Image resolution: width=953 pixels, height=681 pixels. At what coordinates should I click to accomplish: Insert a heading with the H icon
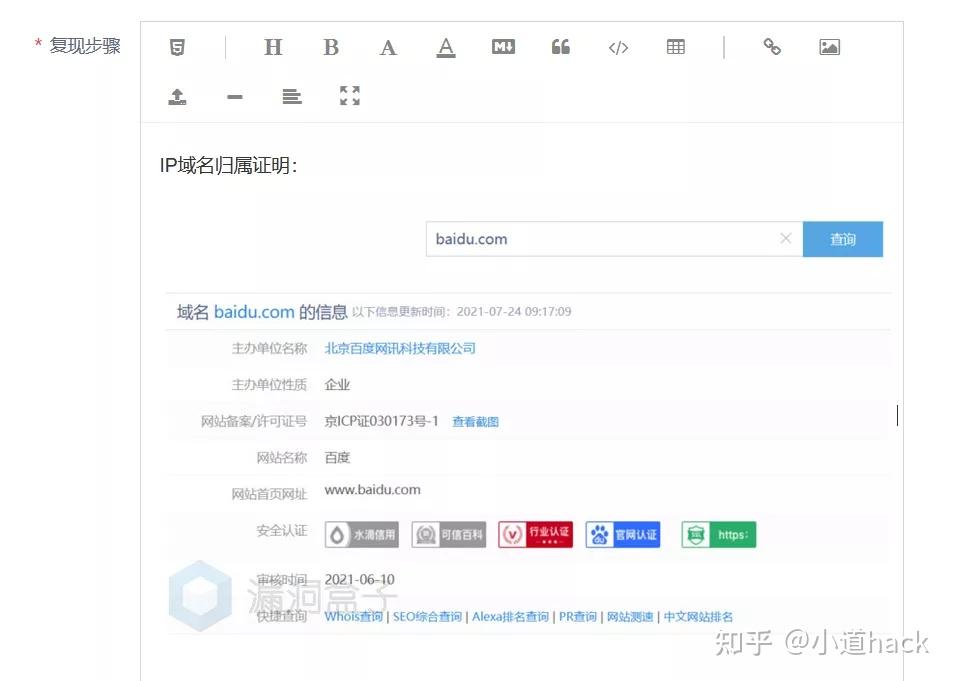click(272, 46)
